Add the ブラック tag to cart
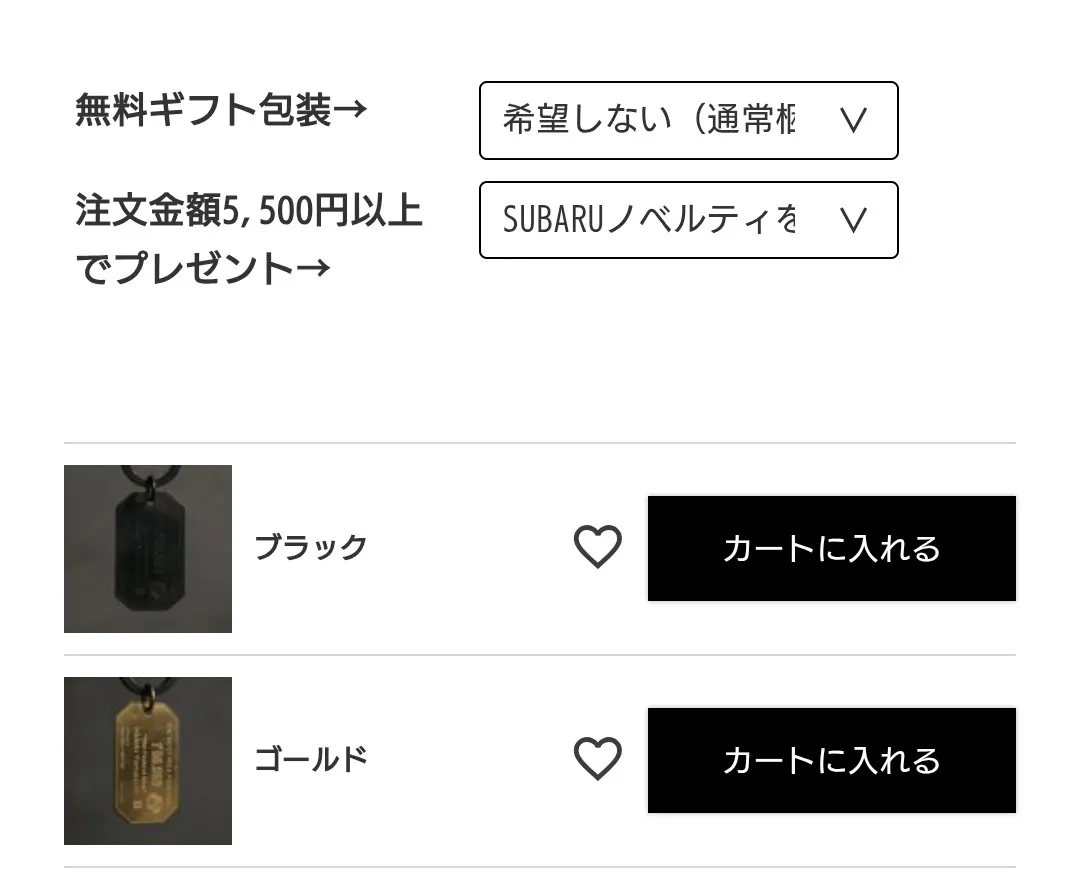This screenshot has width=1080, height=885. 831,548
